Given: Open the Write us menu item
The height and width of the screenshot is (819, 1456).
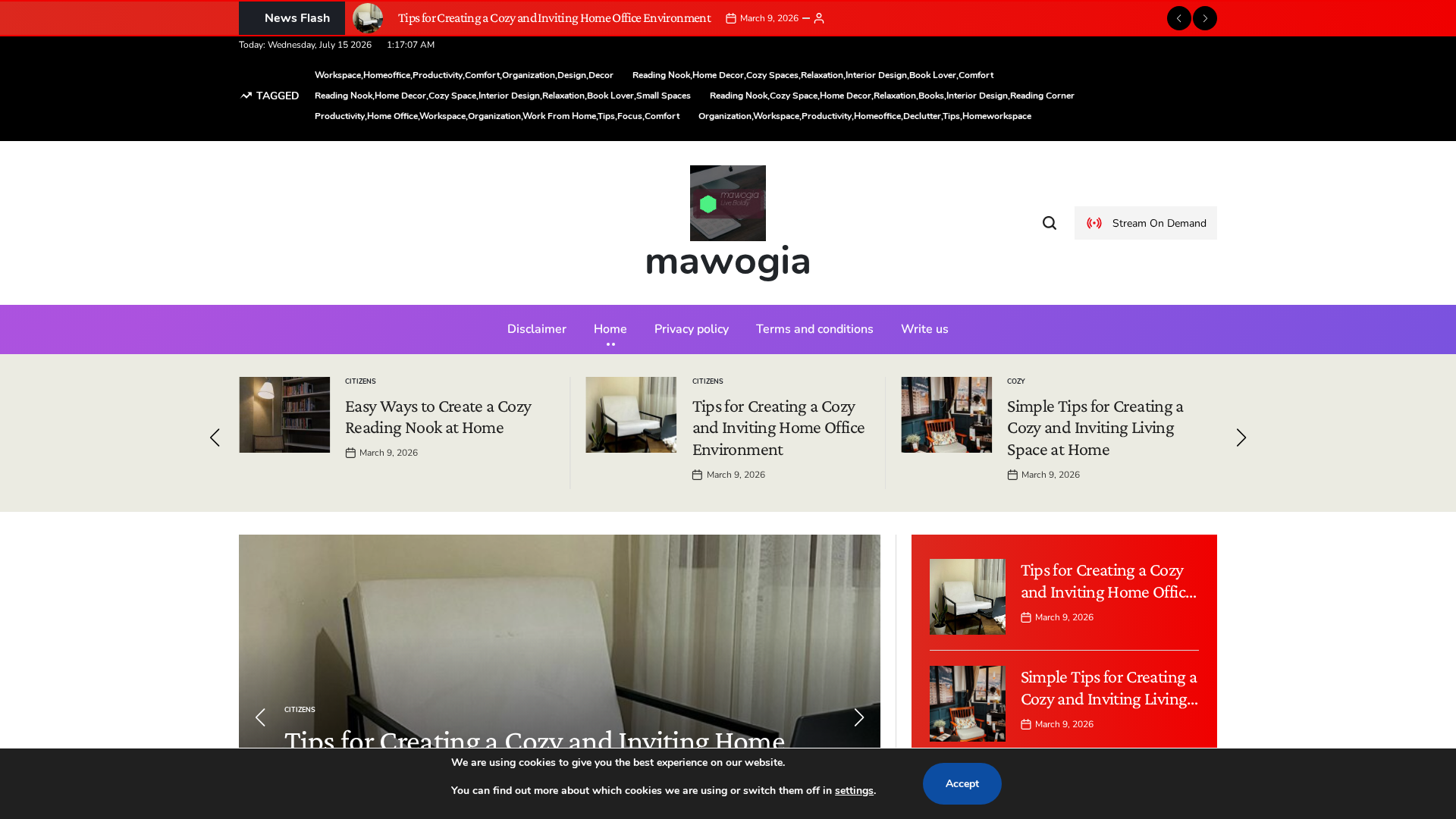Looking at the screenshot, I should click(924, 329).
